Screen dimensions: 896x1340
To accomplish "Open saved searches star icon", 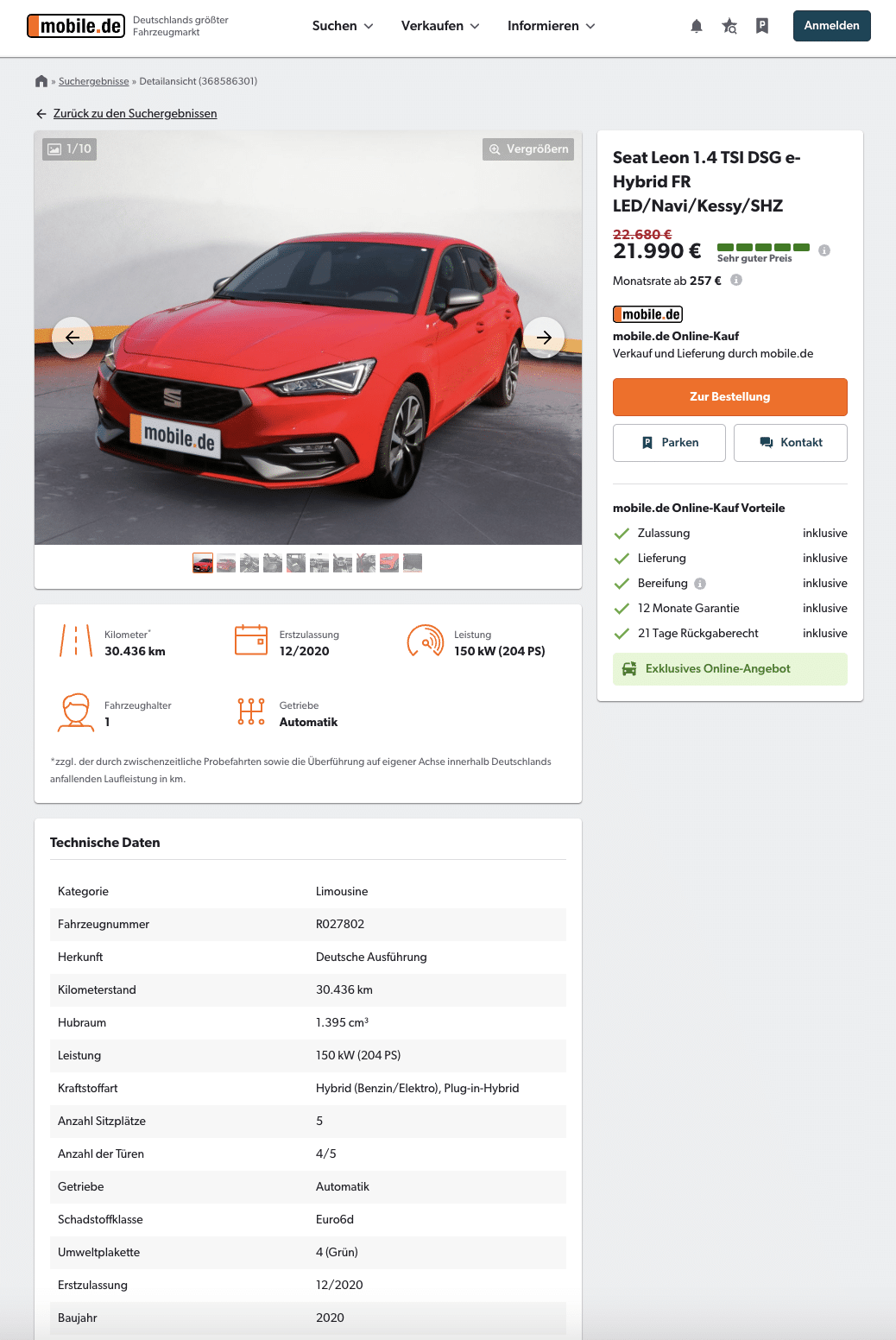I will [x=729, y=26].
